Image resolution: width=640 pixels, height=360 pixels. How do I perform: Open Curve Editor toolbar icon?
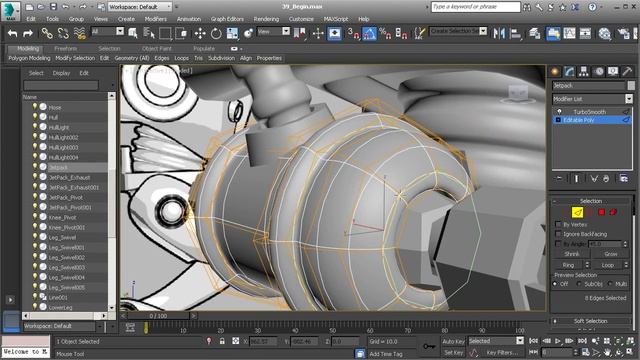[x=569, y=33]
